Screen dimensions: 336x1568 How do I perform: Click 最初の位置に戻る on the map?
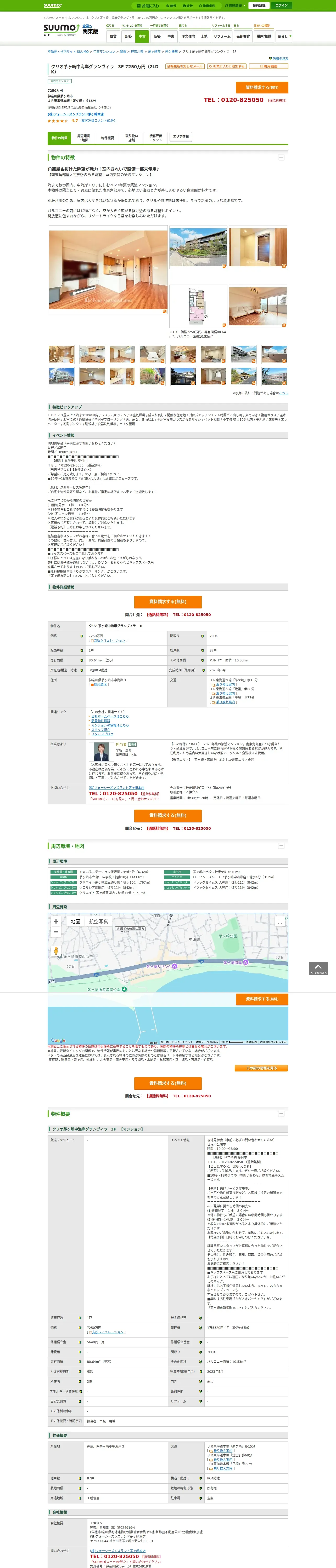pyautogui.click(x=131, y=929)
